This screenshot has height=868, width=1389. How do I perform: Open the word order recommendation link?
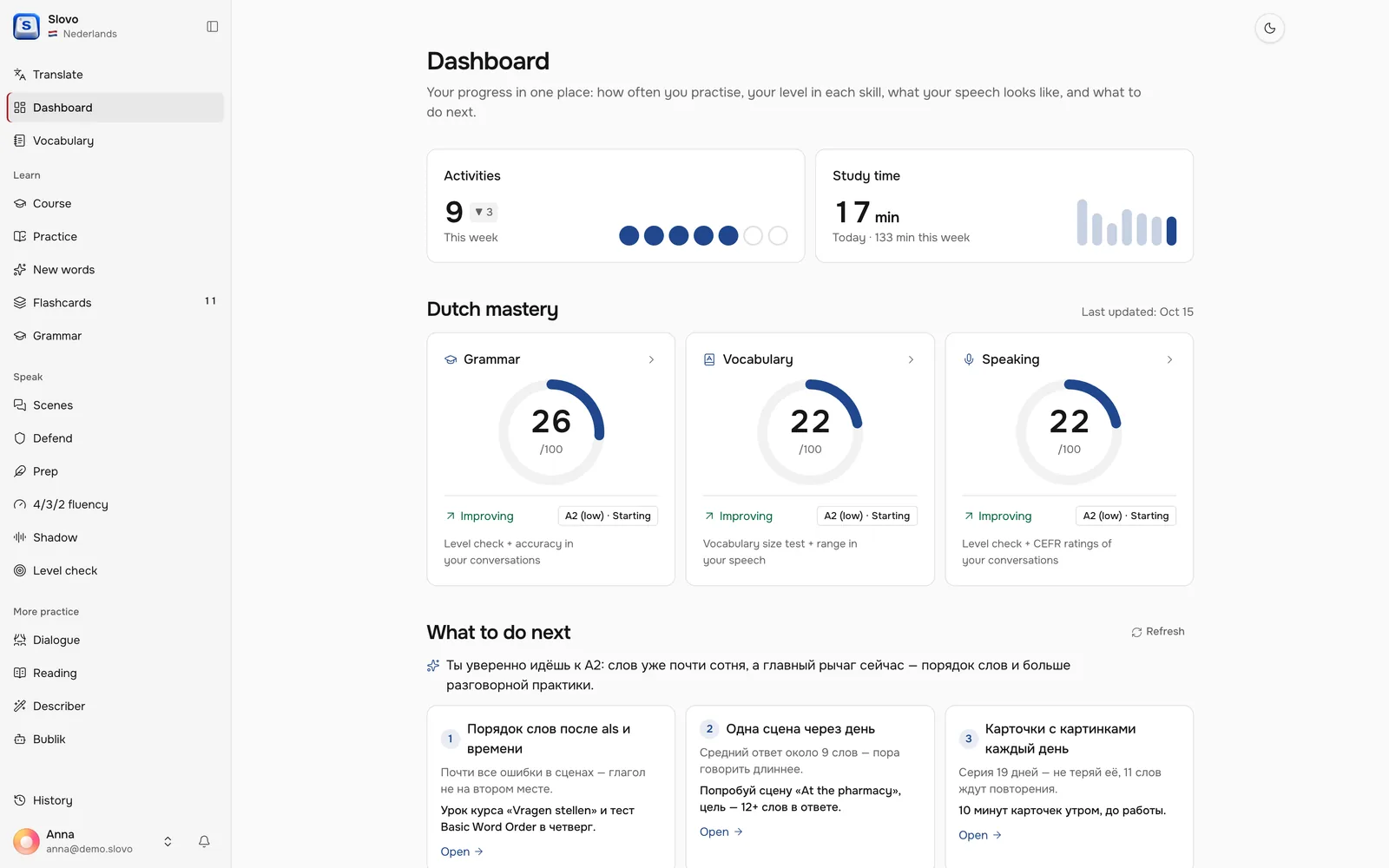coord(461,852)
